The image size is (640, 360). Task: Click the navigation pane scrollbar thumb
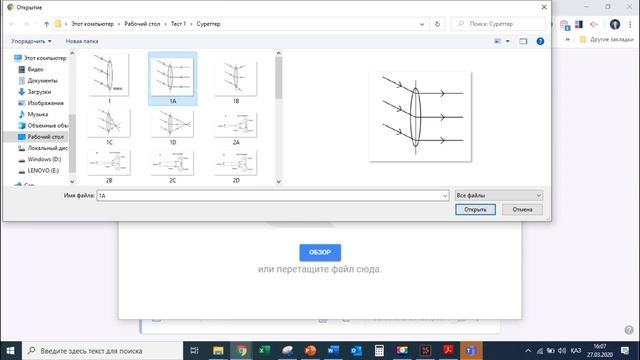pyautogui.click(x=72, y=143)
